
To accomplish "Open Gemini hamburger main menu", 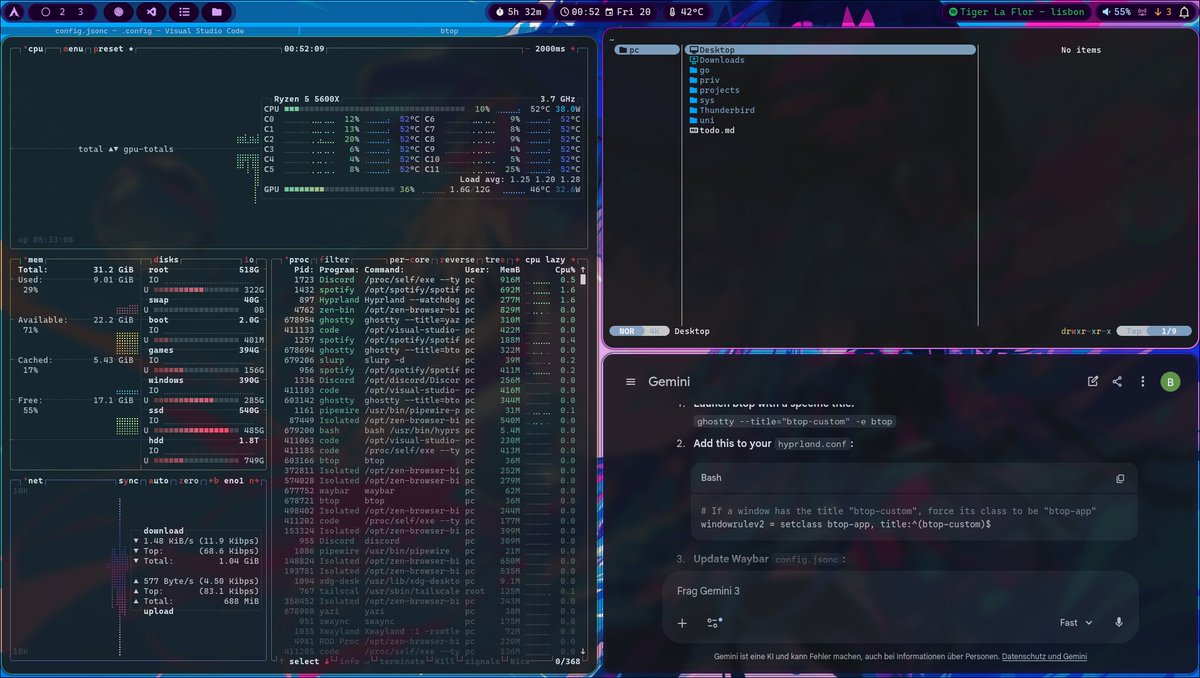I will [x=630, y=382].
